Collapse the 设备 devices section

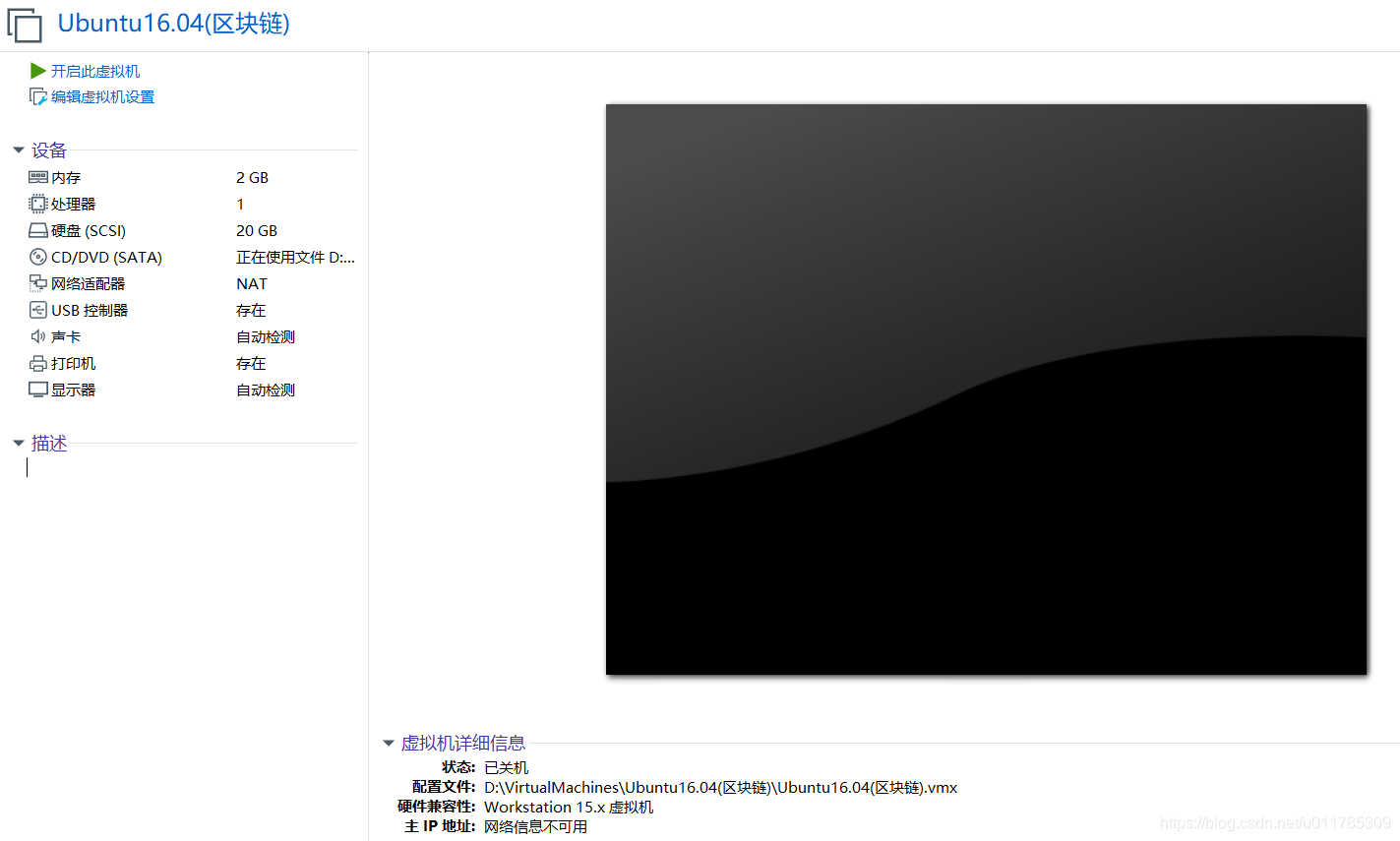18,150
